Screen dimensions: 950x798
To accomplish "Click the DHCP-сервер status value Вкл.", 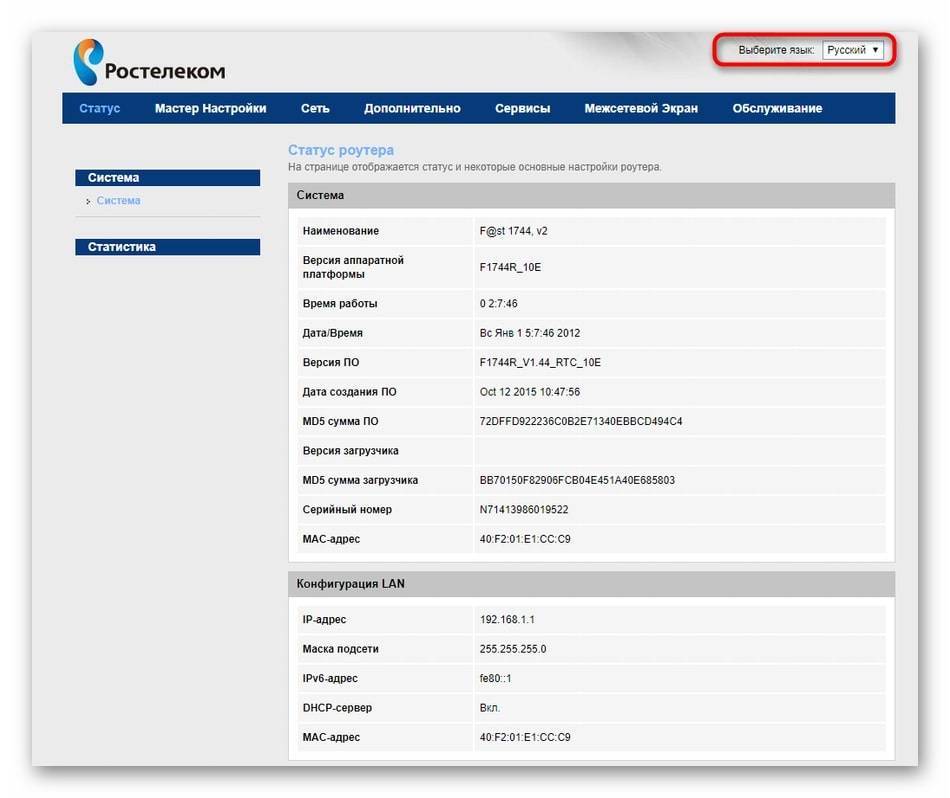I will click(x=490, y=708).
